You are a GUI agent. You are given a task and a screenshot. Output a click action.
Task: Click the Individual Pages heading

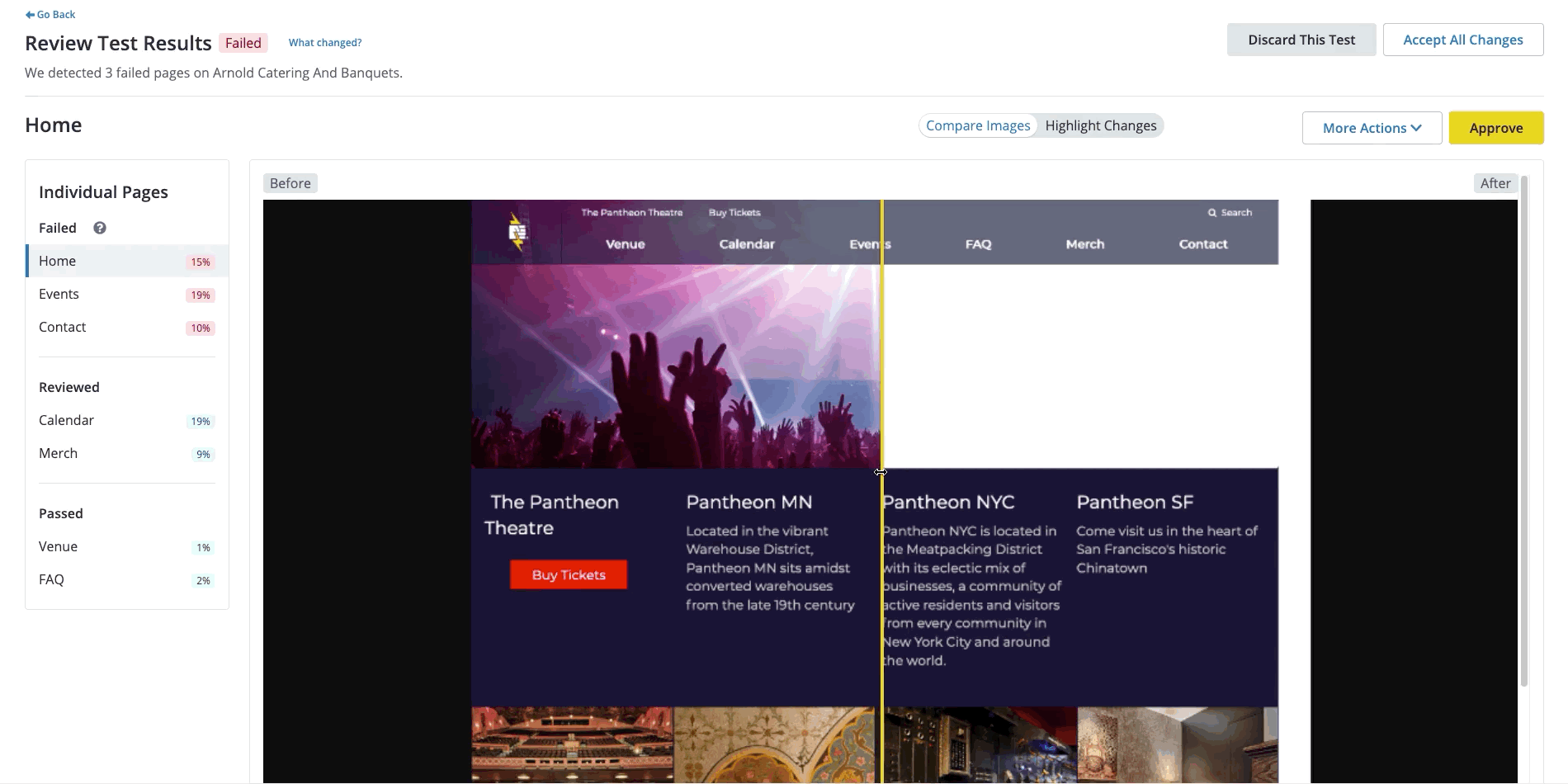click(x=103, y=192)
